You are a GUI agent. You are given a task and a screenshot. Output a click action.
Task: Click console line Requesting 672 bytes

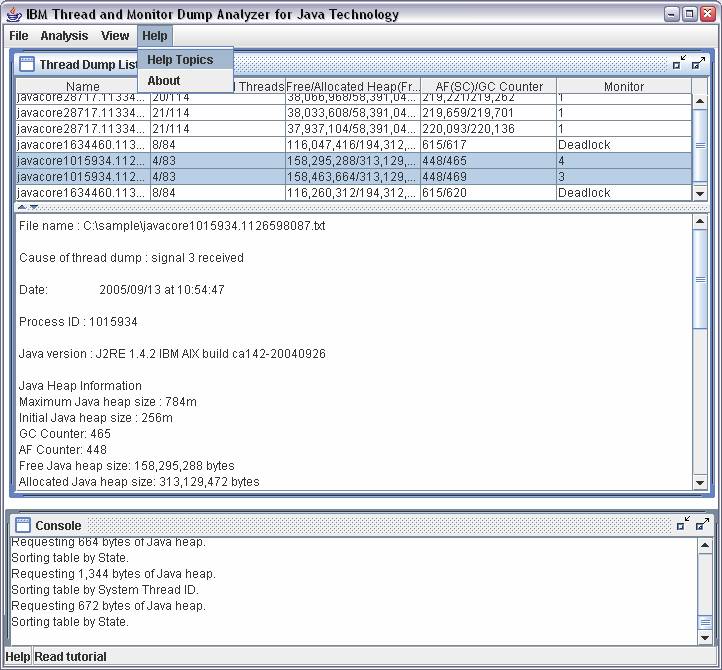point(108,606)
